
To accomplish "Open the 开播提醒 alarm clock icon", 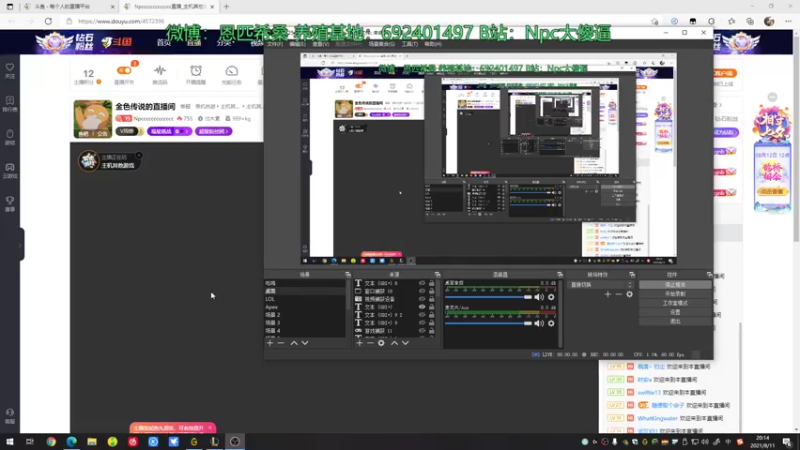I will tap(196, 71).
